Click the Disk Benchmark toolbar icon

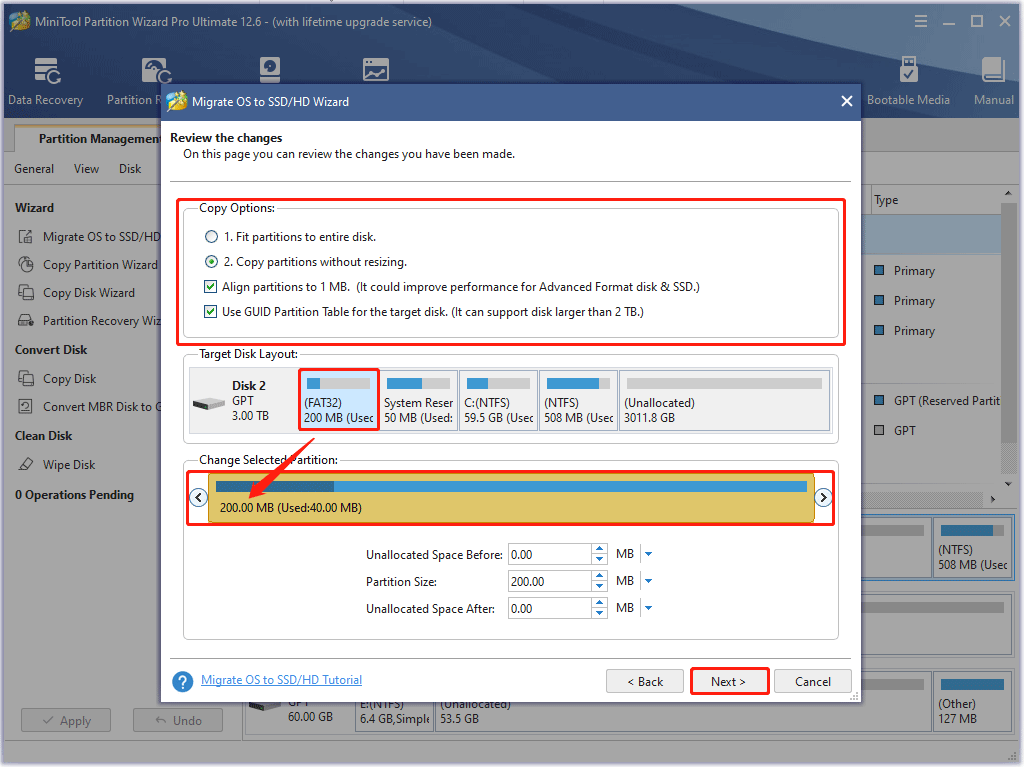click(270, 69)
